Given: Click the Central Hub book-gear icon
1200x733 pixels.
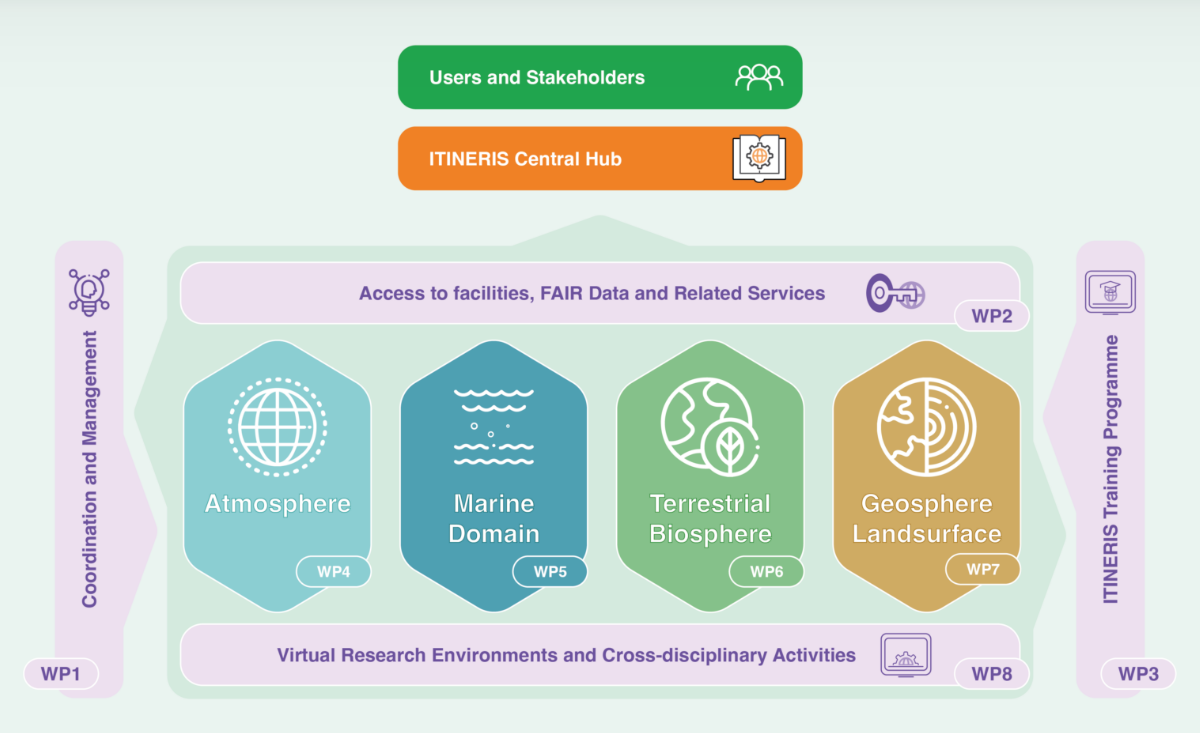Looking at the screenshot, I should (x=759, y=158).
